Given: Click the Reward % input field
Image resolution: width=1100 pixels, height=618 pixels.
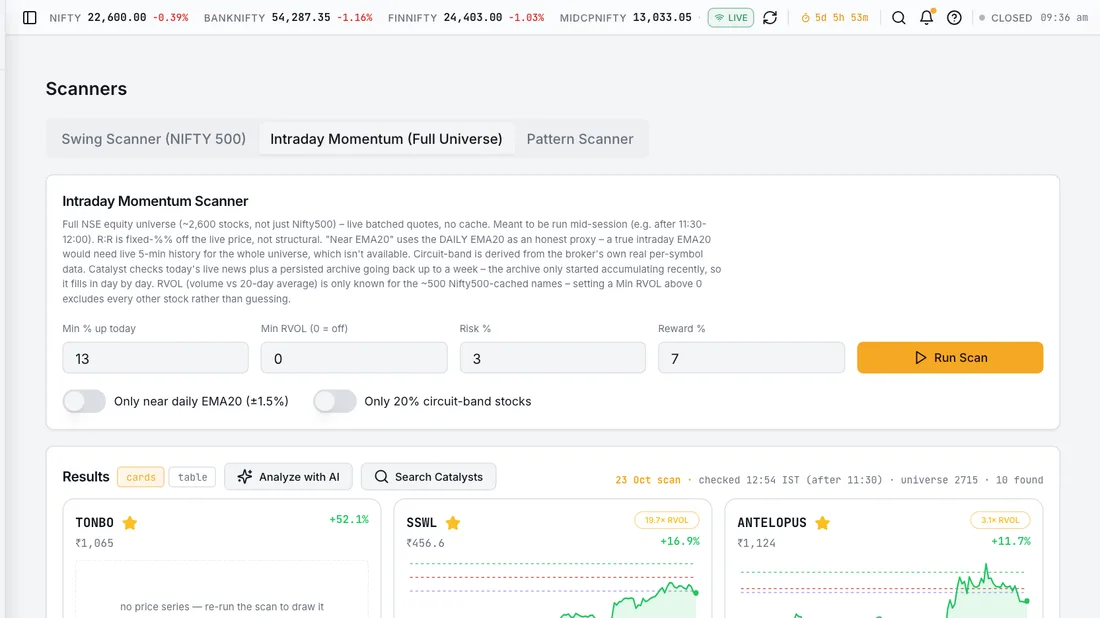Looking at the screenshot, I should click(751, 358).
